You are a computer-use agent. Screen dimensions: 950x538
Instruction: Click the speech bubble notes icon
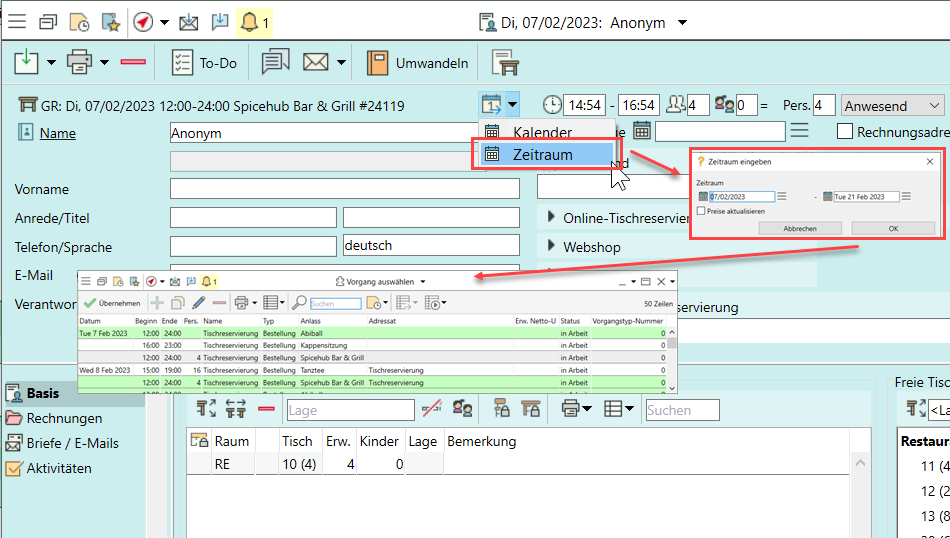[275, 63]
